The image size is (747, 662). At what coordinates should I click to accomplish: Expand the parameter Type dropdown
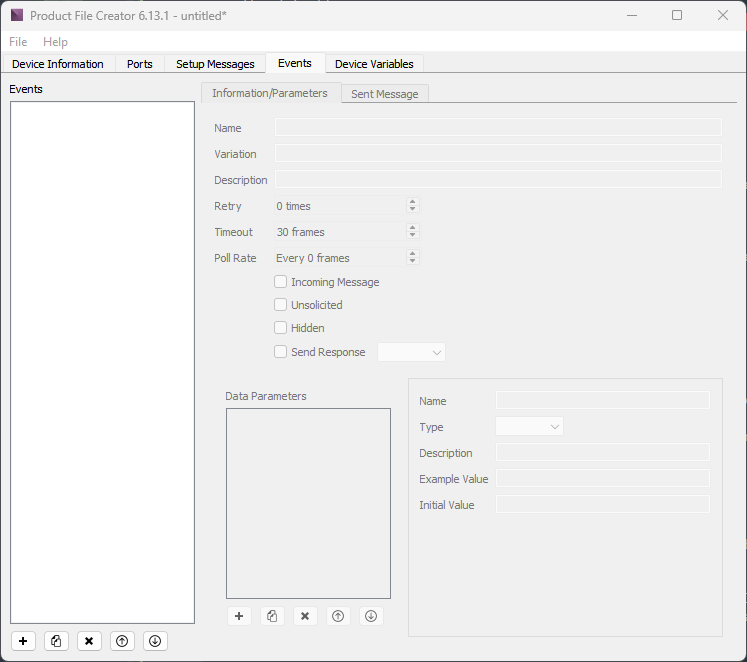click(530, 427)
